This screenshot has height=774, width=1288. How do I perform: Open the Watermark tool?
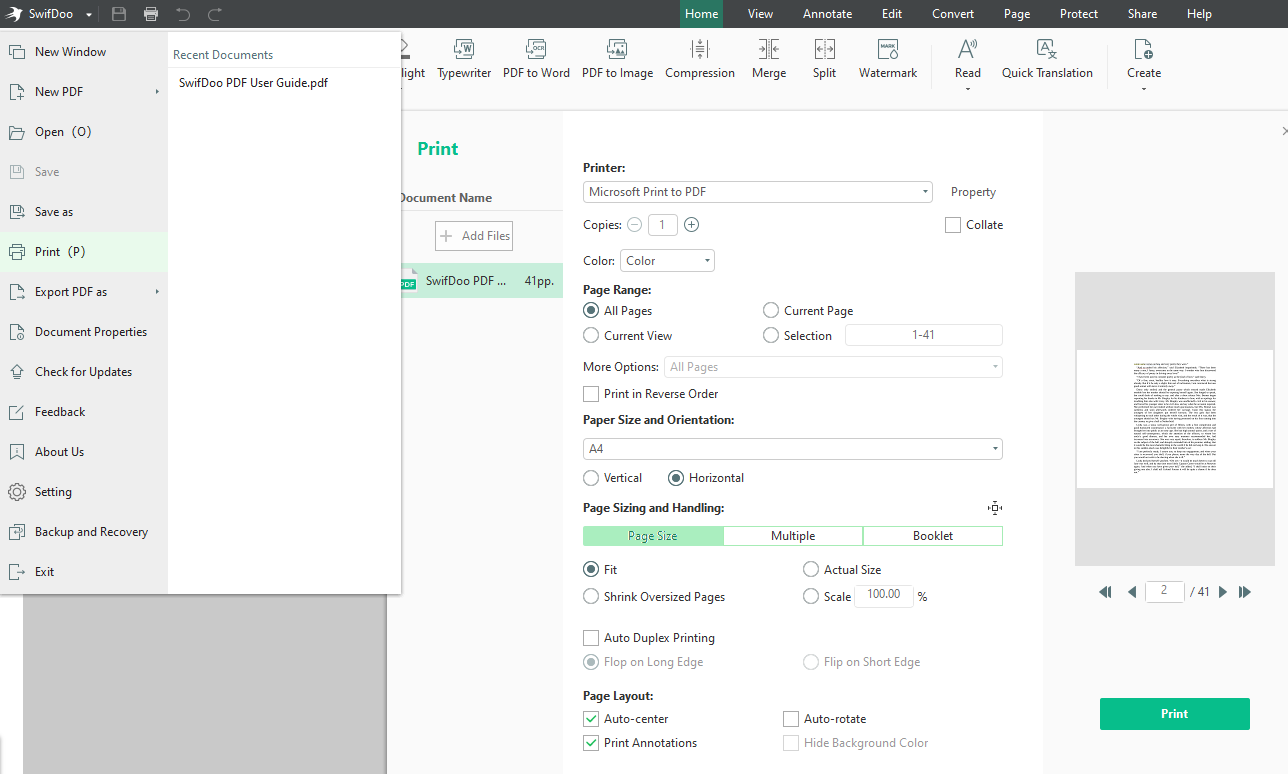(888, 60)
